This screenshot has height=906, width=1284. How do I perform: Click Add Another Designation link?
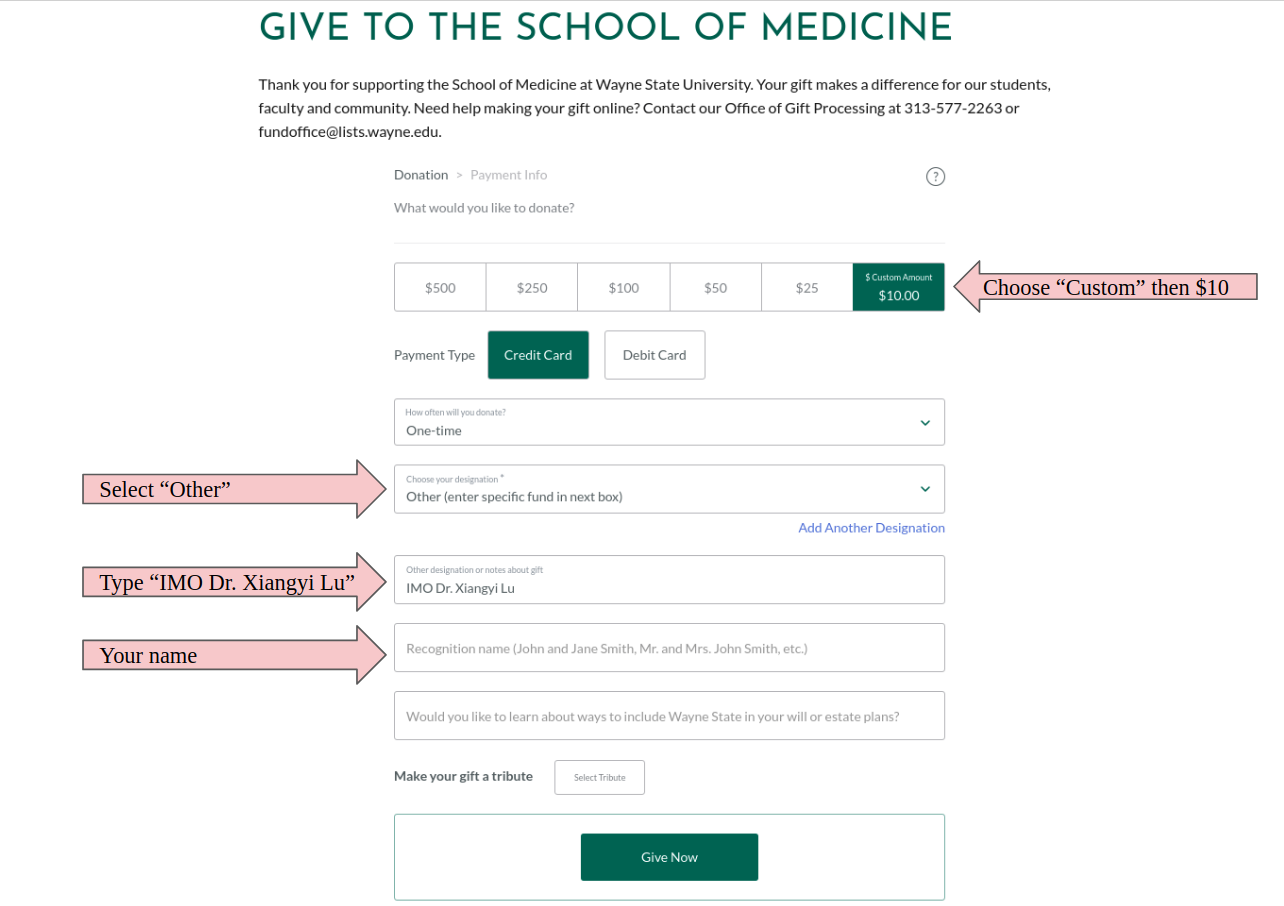tap(871, 528)
